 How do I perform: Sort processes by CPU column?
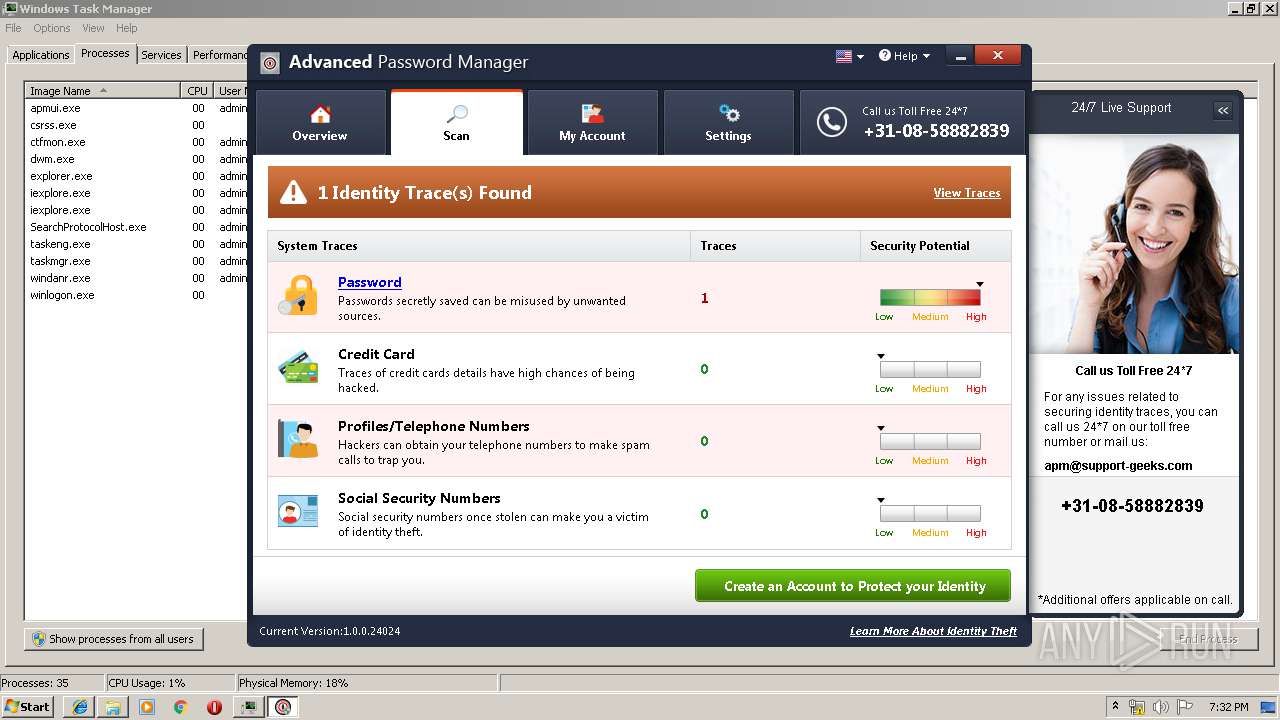pyautogui.click(x=197, y=91)
